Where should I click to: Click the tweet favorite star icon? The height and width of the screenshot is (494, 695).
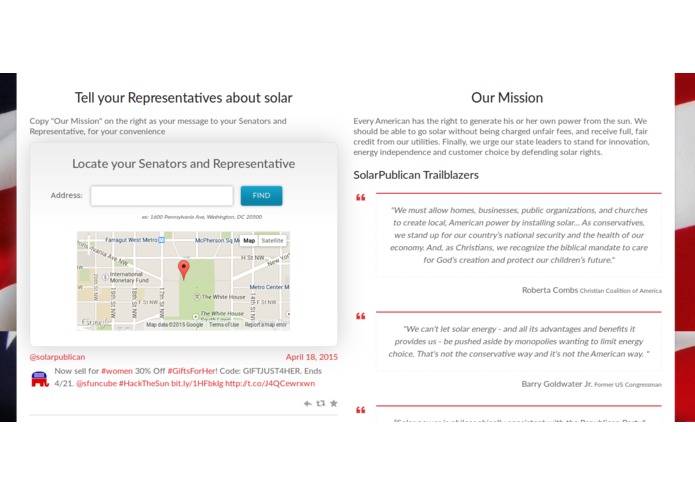pos(334,403)
